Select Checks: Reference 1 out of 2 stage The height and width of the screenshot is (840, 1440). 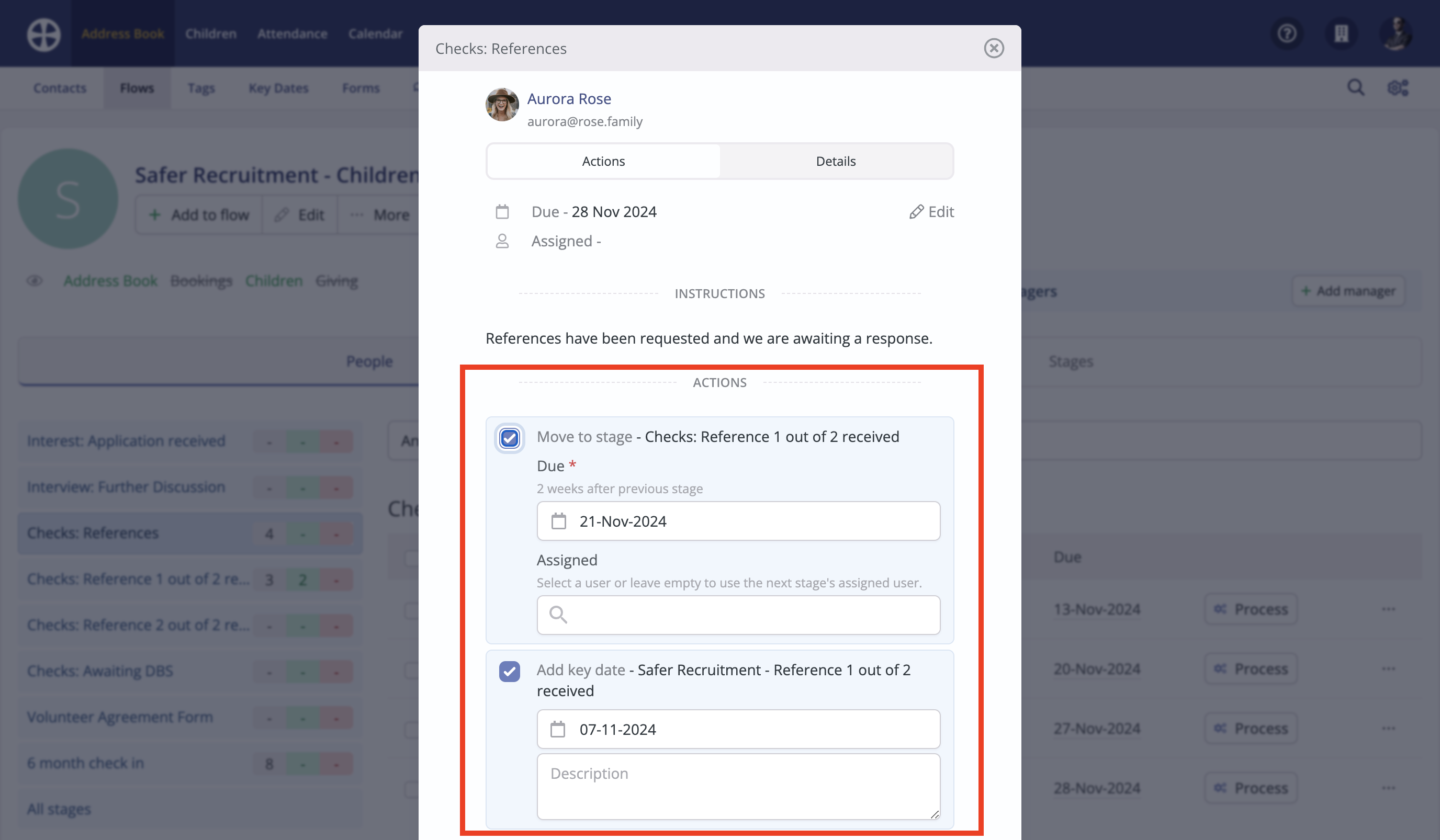190,580
